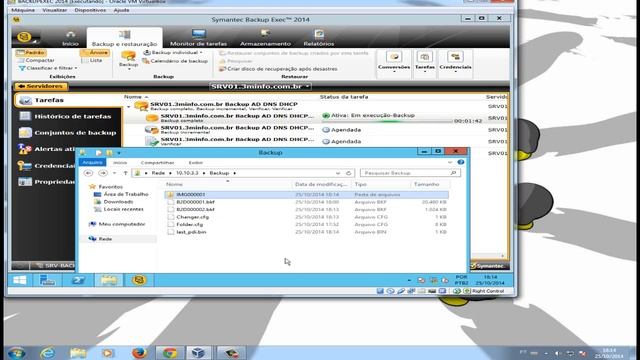The width and height of the screenshot is (640, 360).
Task: Choose the Compactar view
Action: tap(36, 60)
